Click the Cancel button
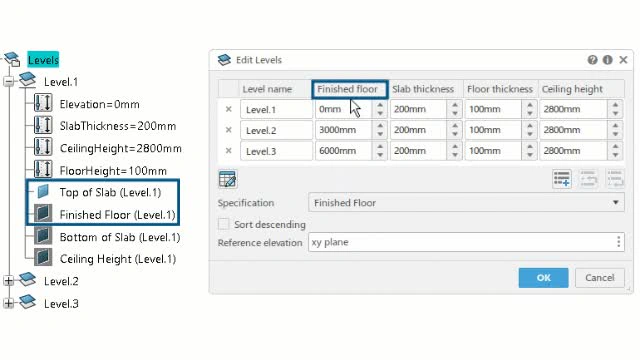 (x=600, y=278)
